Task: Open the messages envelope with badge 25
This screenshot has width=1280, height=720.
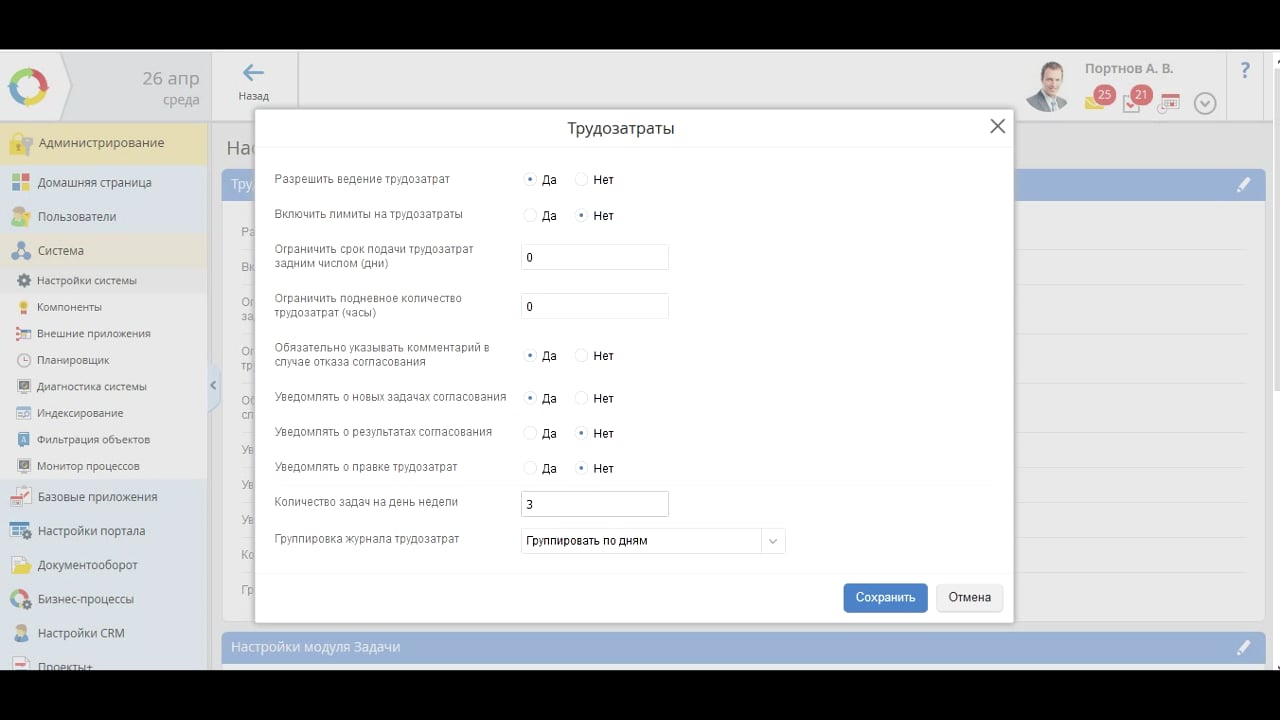Action: [1095, 102]
